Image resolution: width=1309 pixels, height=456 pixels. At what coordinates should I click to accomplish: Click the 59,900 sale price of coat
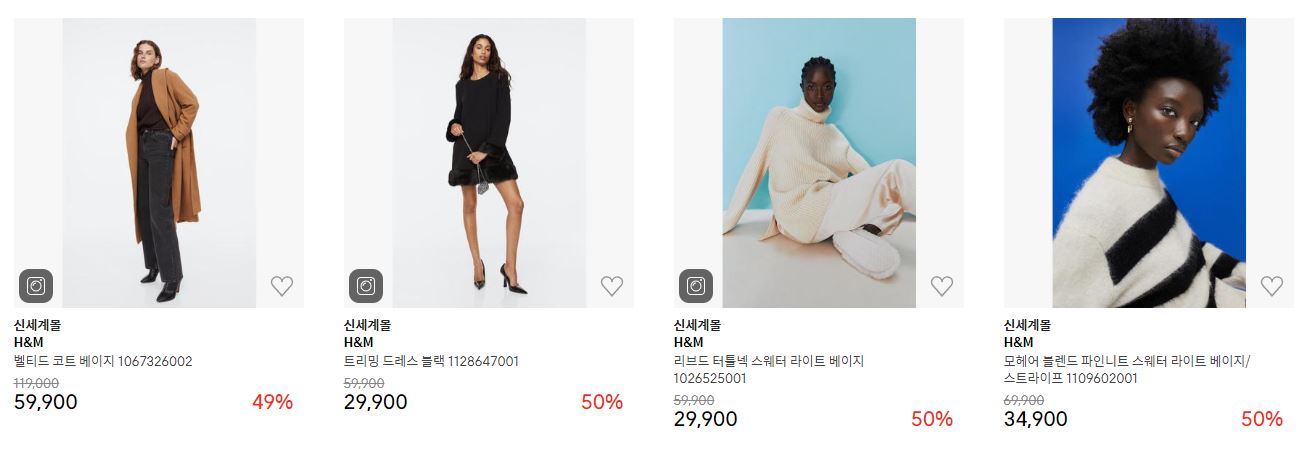46,402
